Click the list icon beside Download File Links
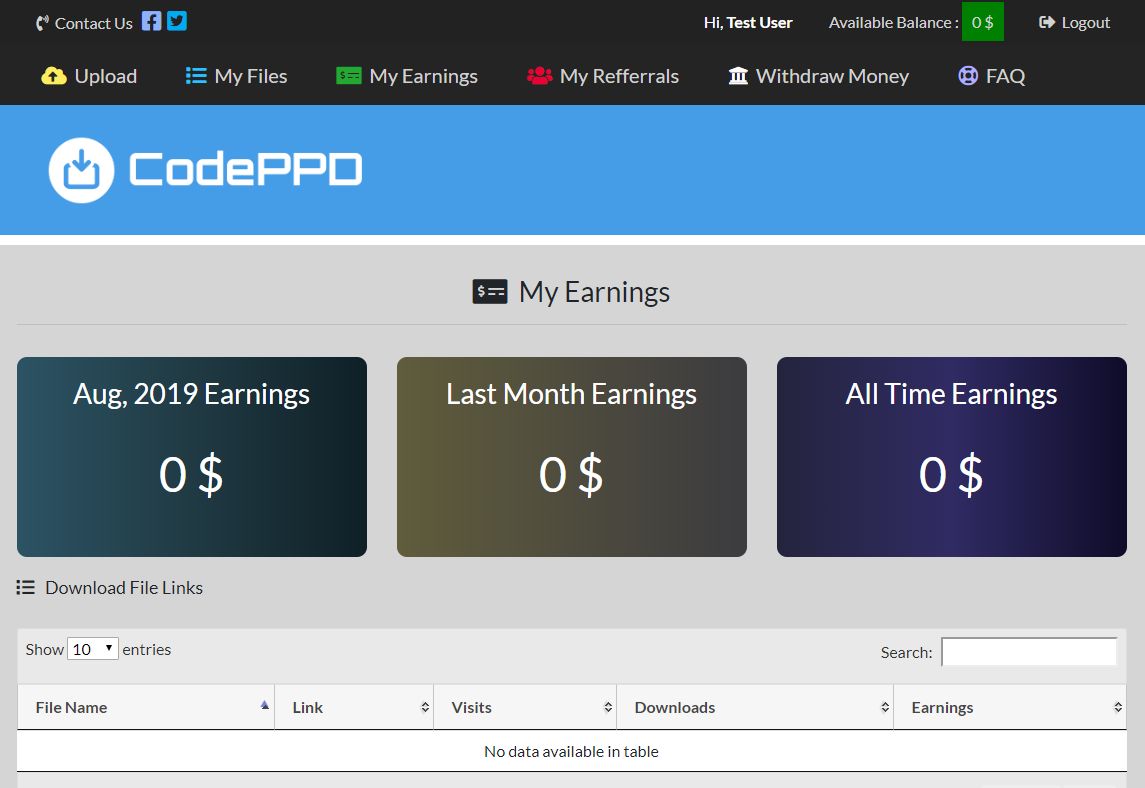1145x788 pixels. coord(26,587)
